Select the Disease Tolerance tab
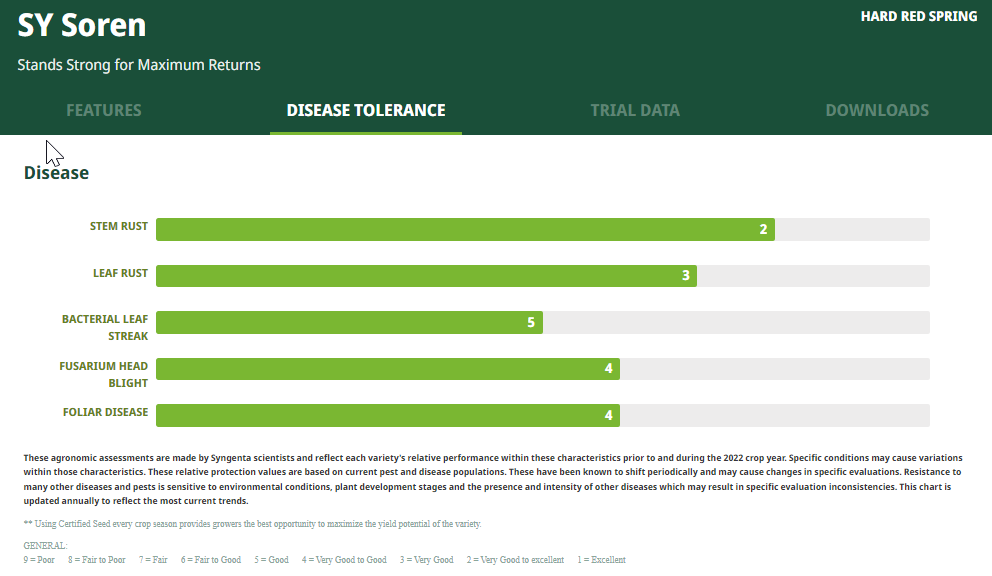The height and width of the screenshot is (576, 992). pyautogui.click(x=366, y=110)
